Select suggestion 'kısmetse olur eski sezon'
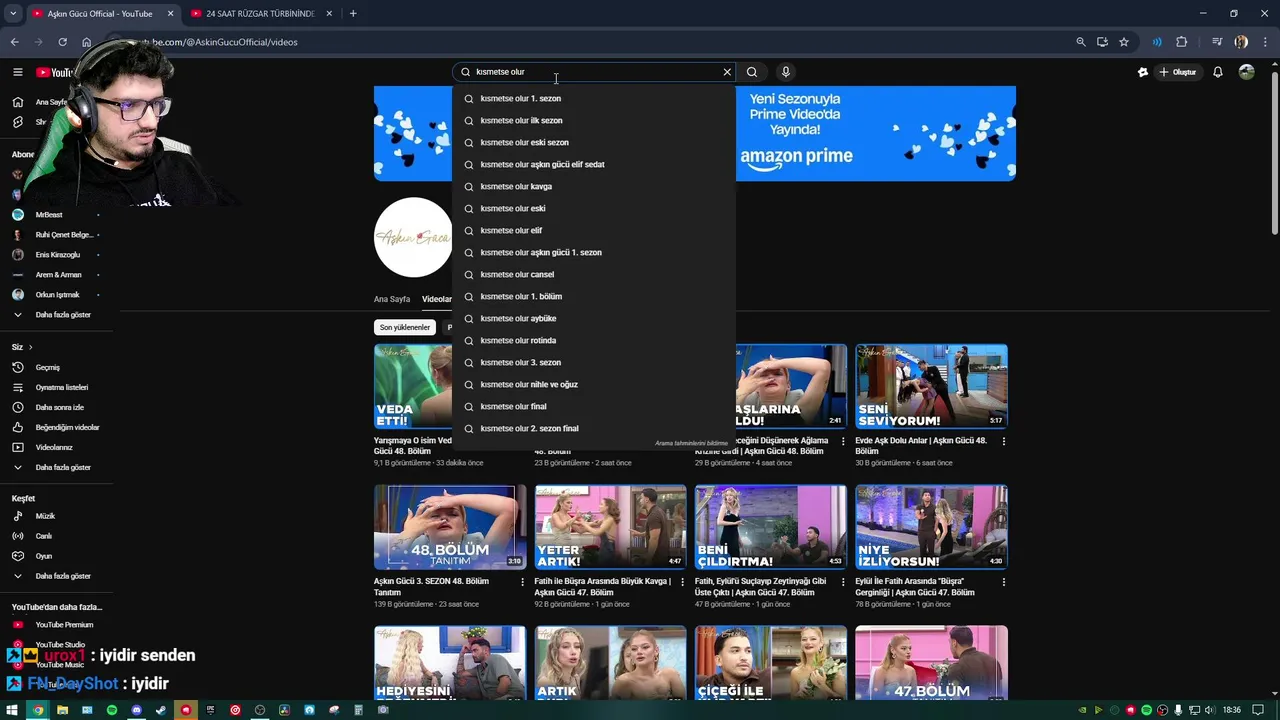The image size is (1280, 720). (x=594, y=142)
